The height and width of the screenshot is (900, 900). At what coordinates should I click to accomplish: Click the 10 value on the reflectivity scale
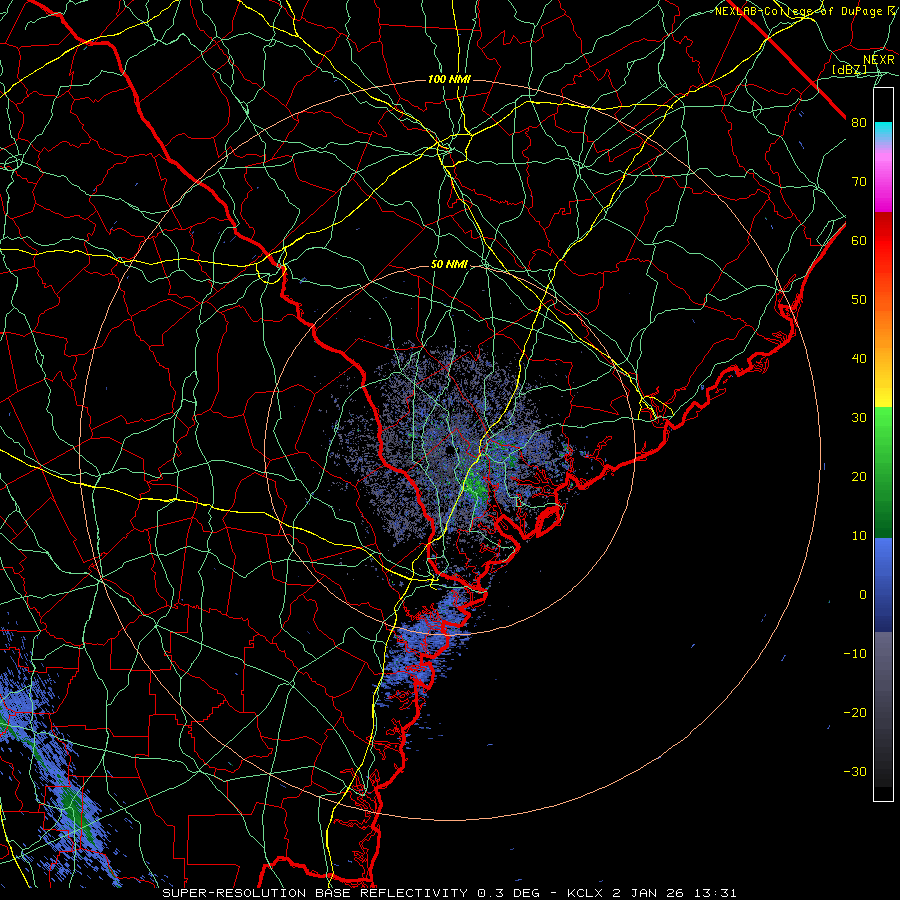click(859, 536)
